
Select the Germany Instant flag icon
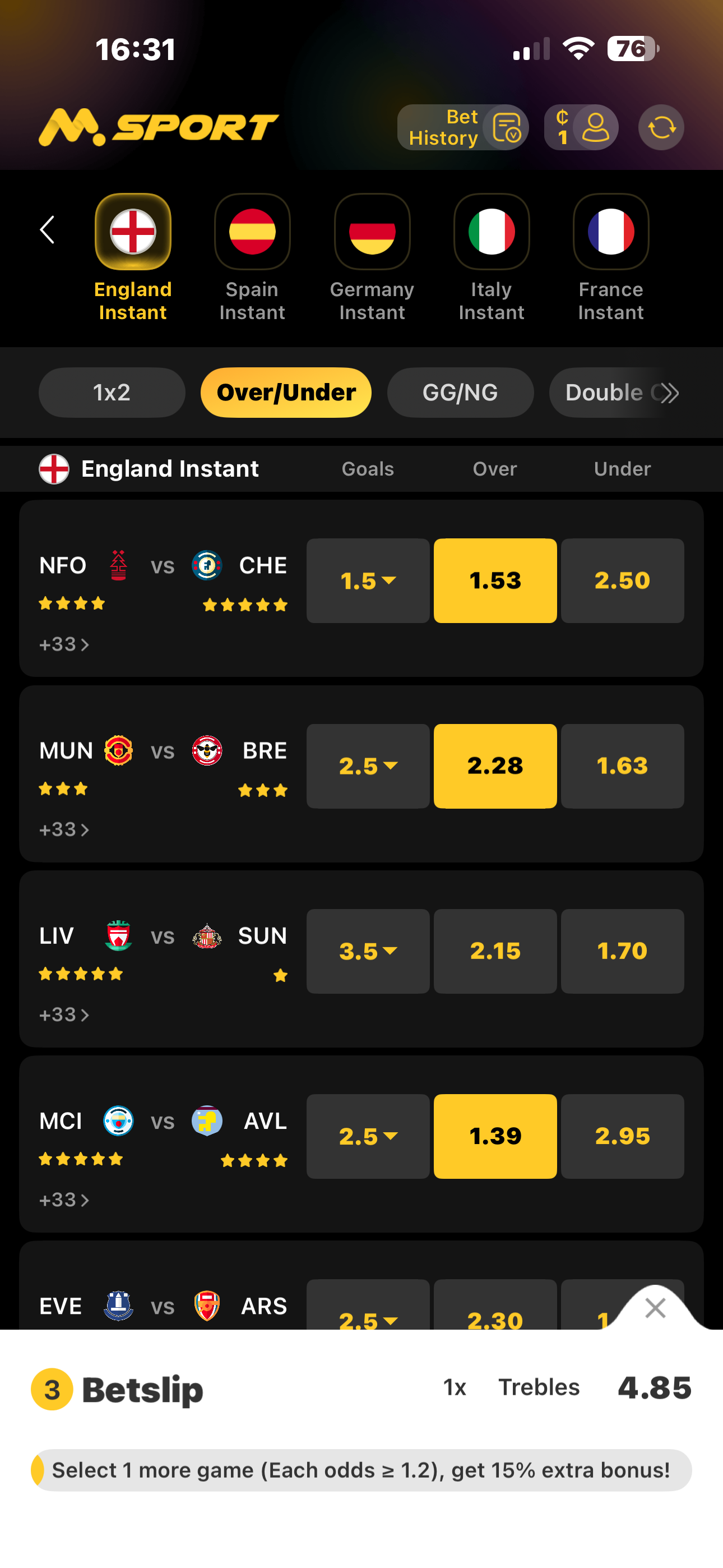pos(372,232)
